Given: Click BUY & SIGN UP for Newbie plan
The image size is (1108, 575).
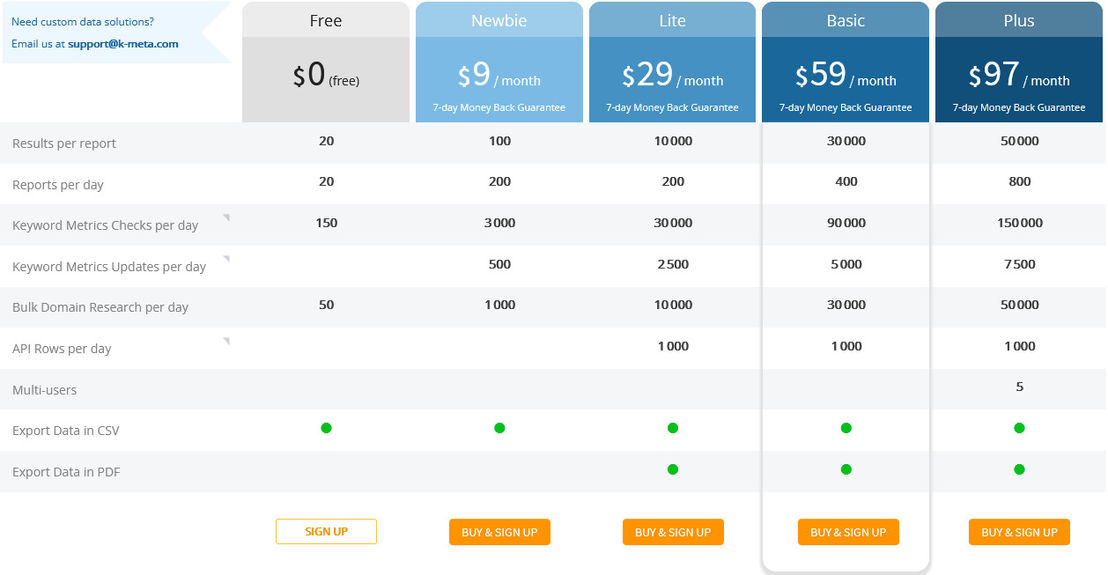Looking at the screenshot, I should (500, 532).
